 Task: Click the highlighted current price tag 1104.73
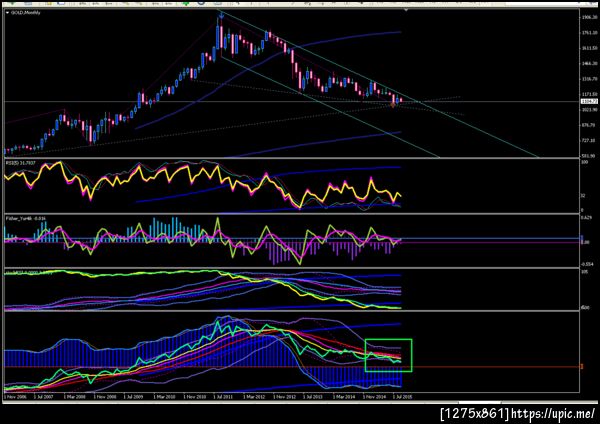point(589,101)
